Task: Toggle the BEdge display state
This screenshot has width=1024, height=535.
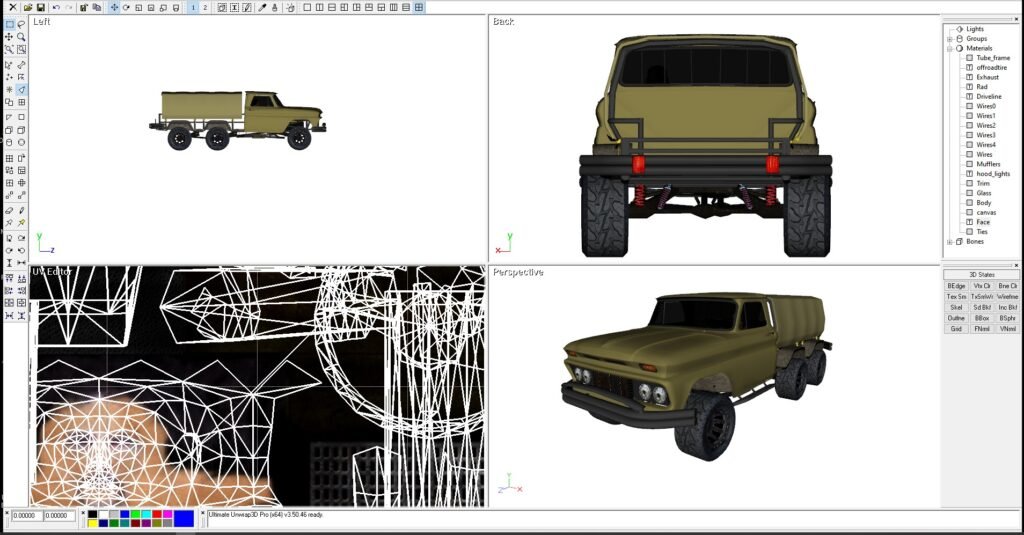Action: point(956,285)
